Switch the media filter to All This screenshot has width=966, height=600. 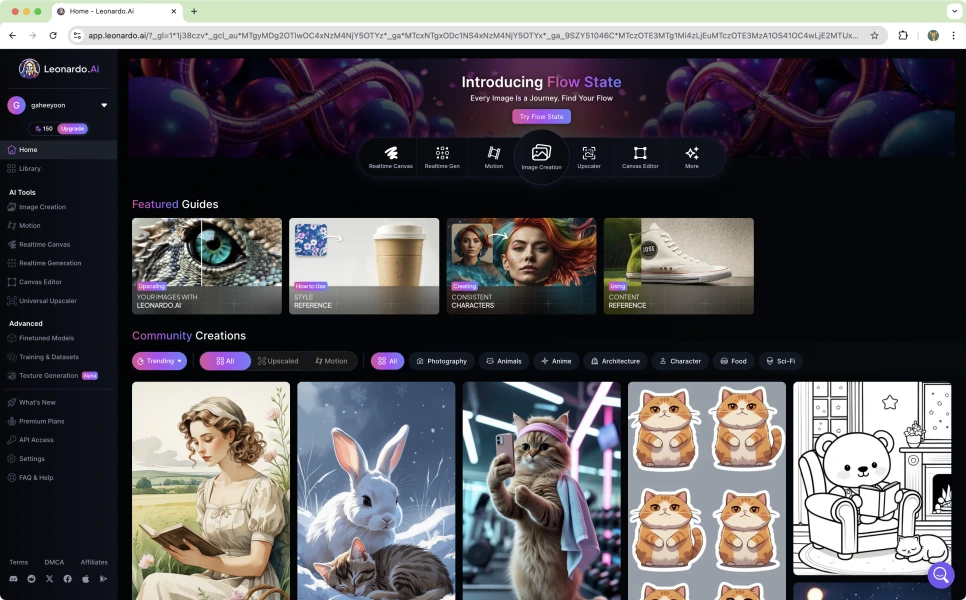coord(225,361)
